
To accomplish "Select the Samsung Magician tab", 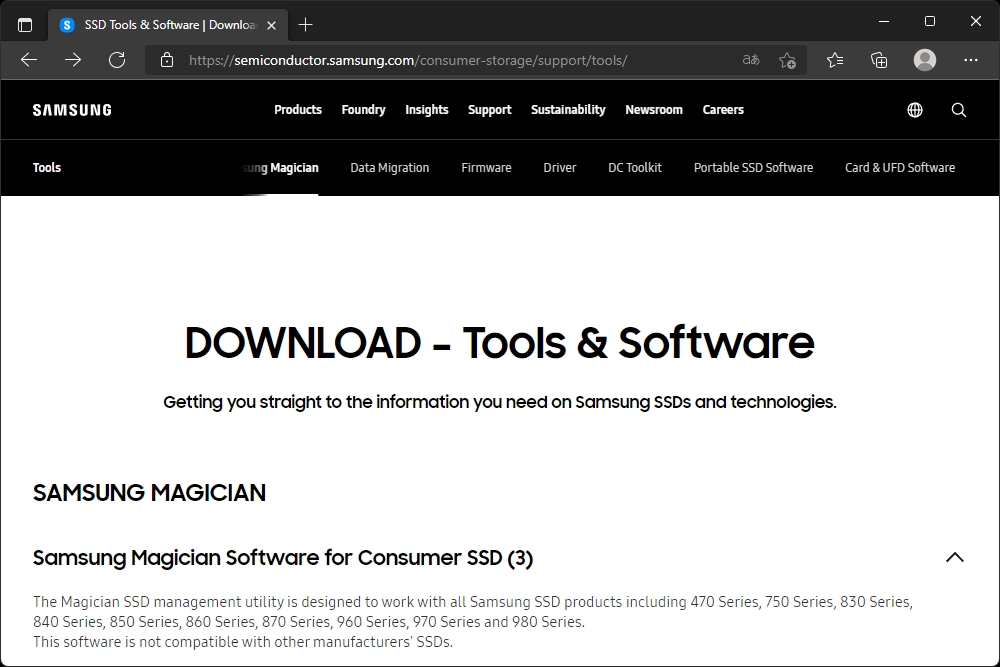I will pos(281,168).
